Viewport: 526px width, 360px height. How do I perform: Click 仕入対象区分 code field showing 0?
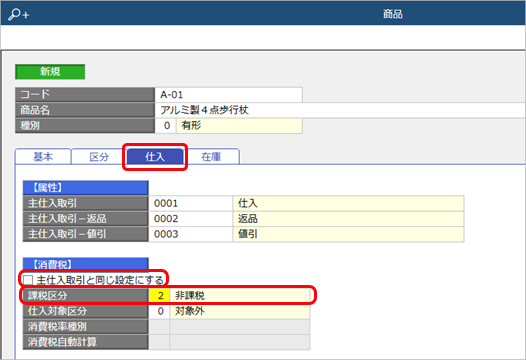coord(159,311)
